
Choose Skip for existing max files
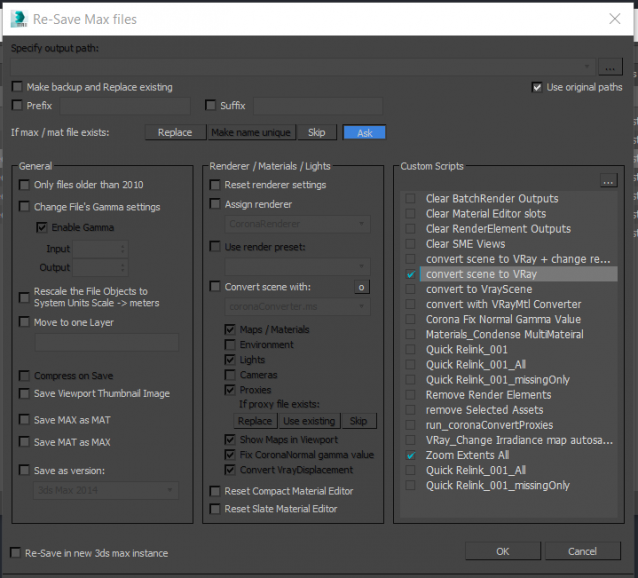pos(317,133)
